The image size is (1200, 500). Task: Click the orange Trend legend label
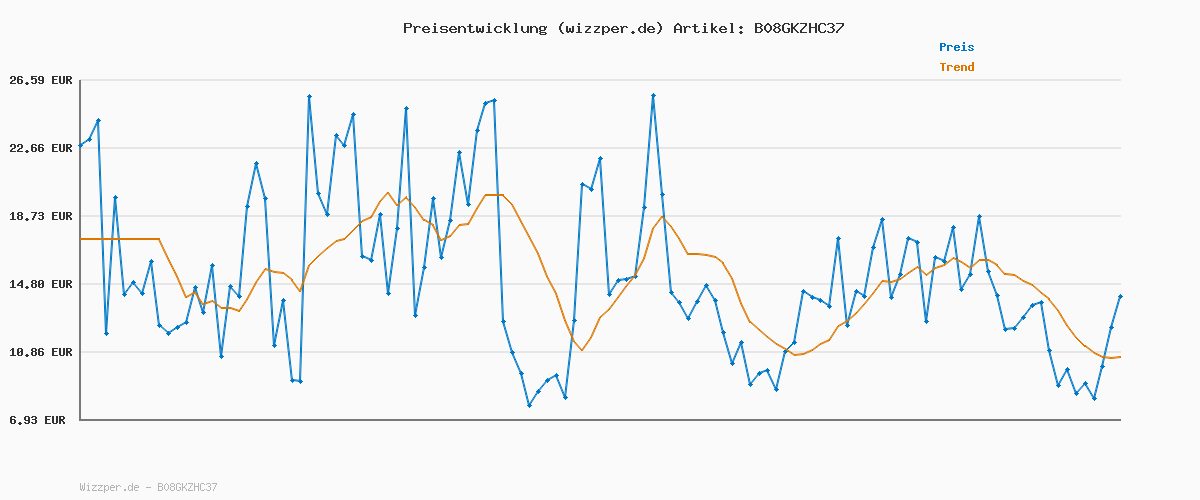click(956, 67)
